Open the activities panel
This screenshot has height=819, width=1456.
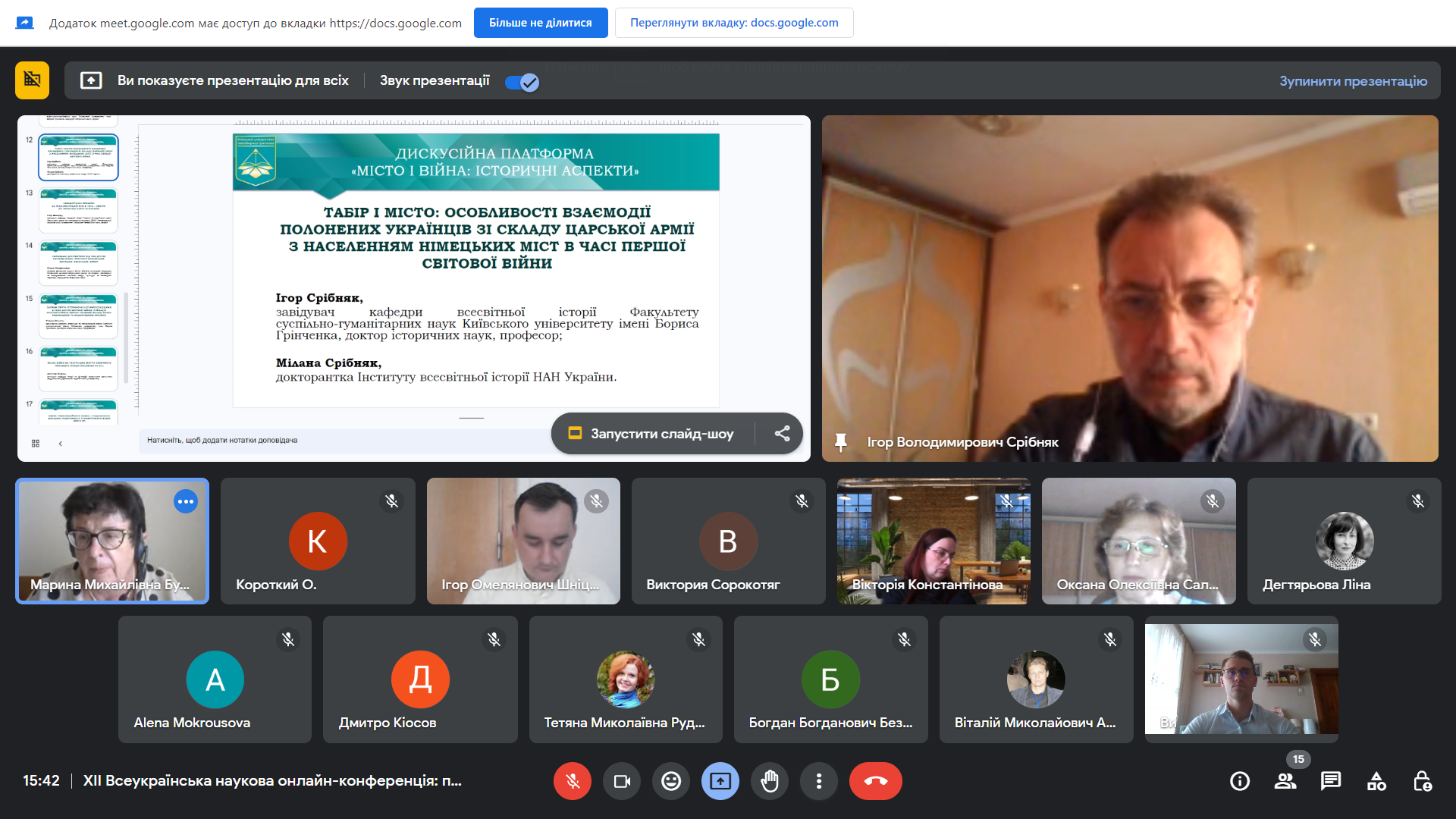pyautogui.click(x=1376, y=781)
